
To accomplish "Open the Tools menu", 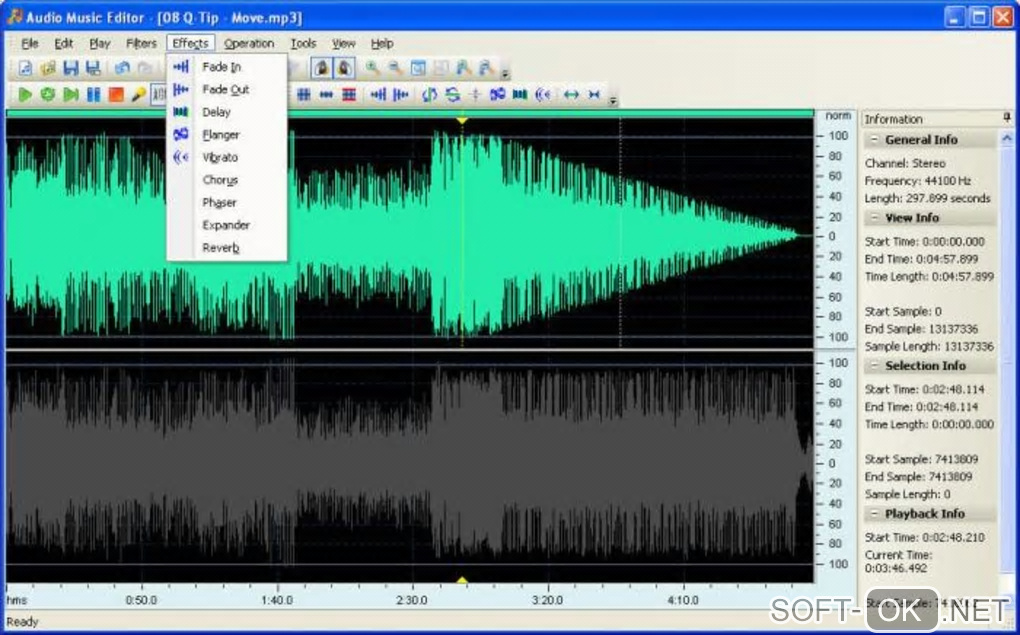I will [303, 44].
